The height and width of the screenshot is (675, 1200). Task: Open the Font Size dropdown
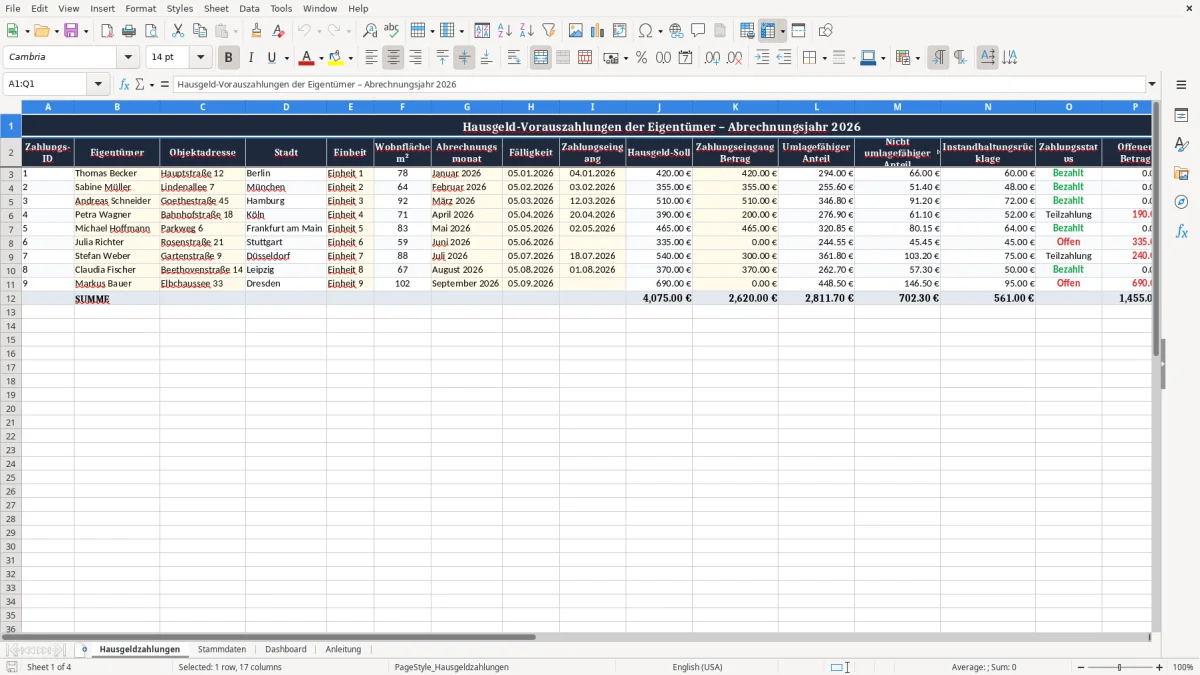click(x=200, y=58)
